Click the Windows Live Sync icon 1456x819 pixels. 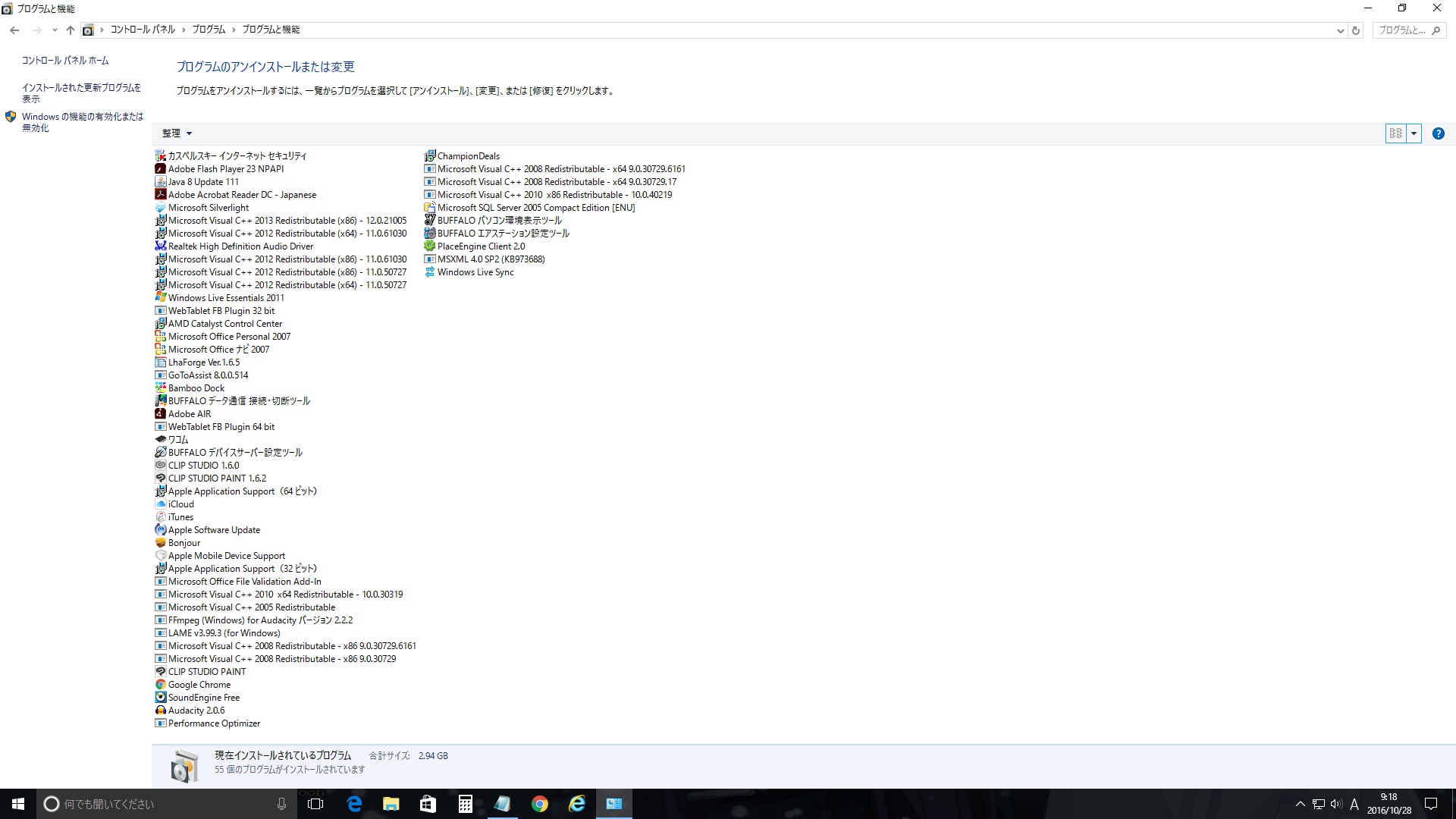pos(430,272)
